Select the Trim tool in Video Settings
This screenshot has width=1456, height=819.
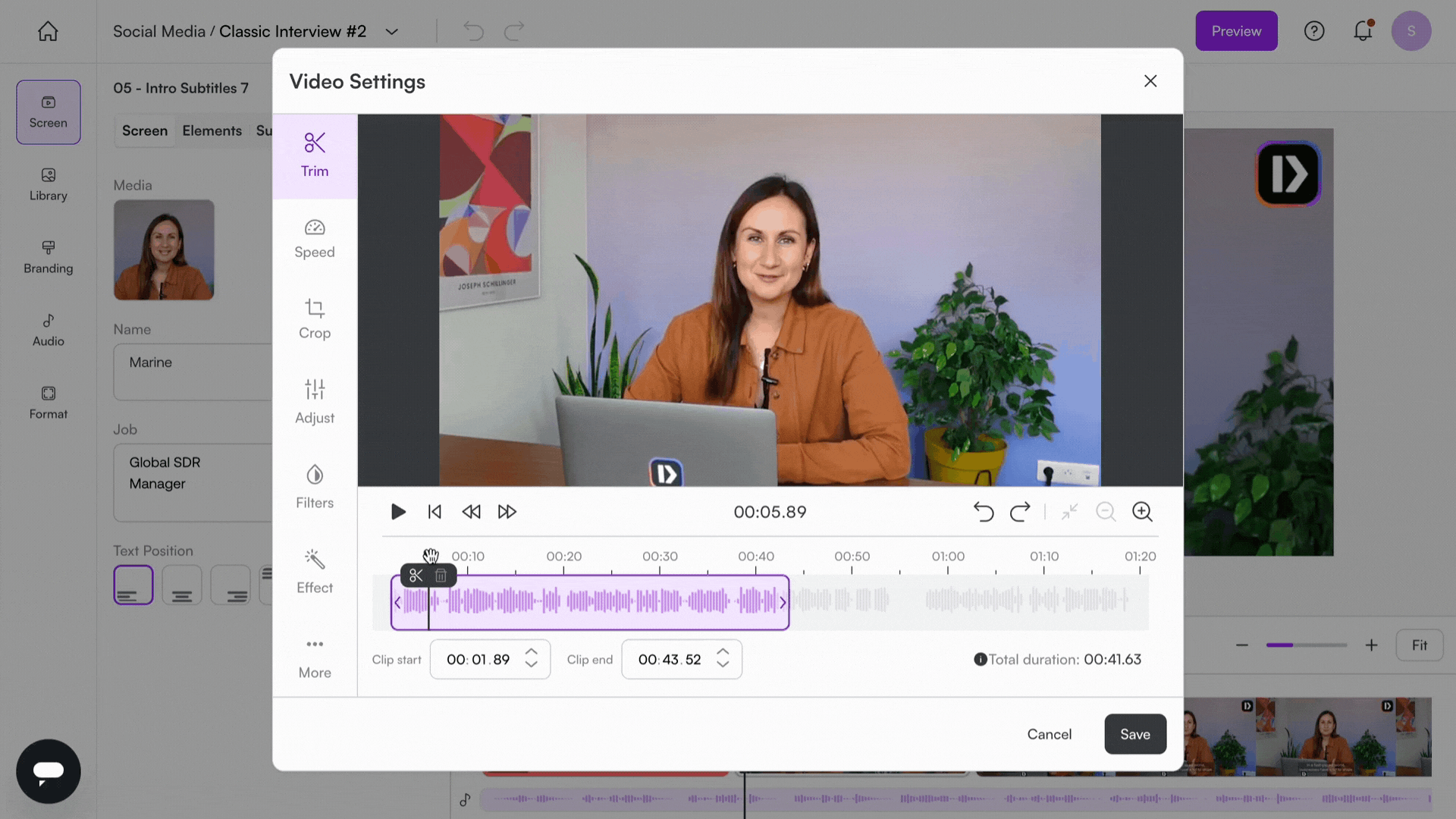tap(315, 156)
